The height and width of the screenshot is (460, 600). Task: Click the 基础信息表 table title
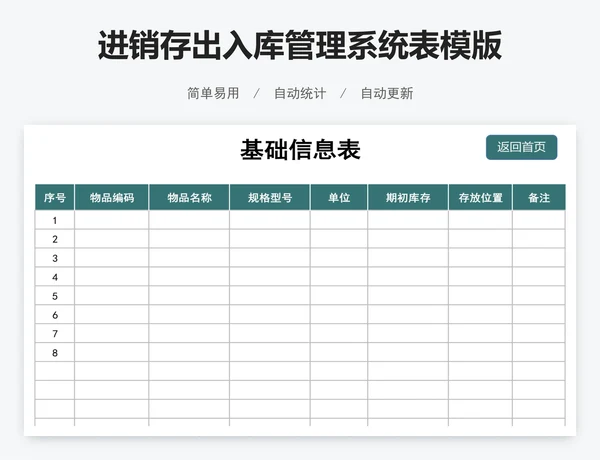300,150
